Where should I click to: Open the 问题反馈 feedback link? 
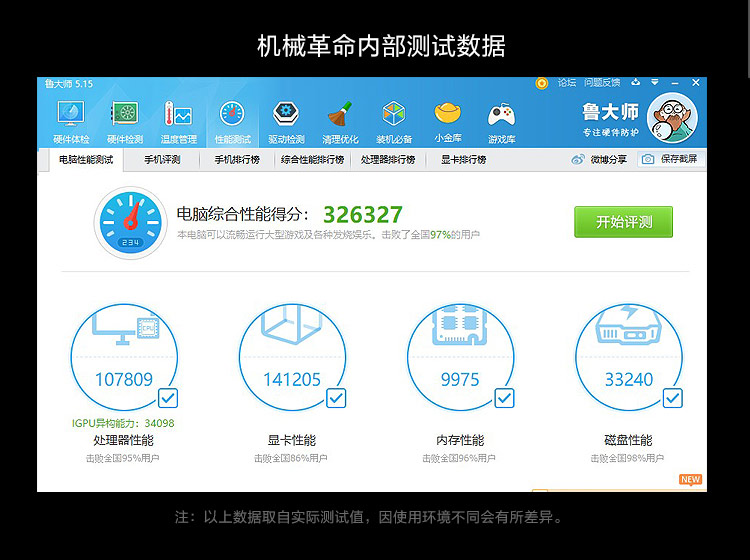pos(602,83)
